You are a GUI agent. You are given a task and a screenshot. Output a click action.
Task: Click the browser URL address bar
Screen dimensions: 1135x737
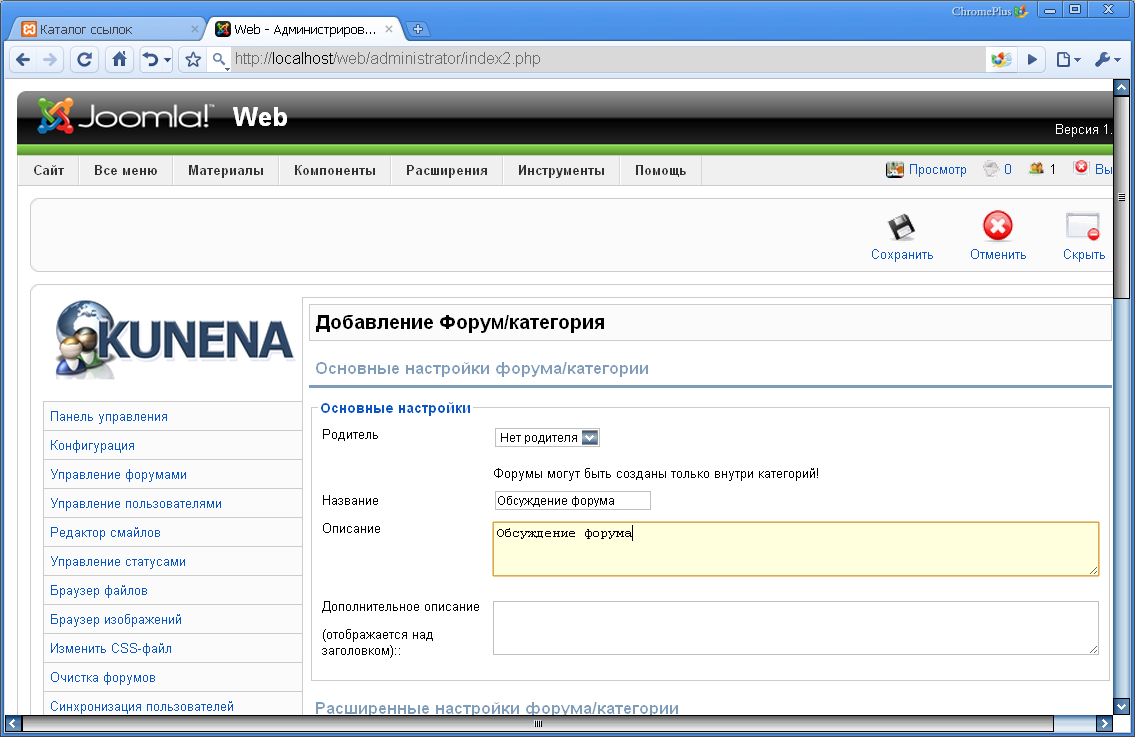coord(608,59)
